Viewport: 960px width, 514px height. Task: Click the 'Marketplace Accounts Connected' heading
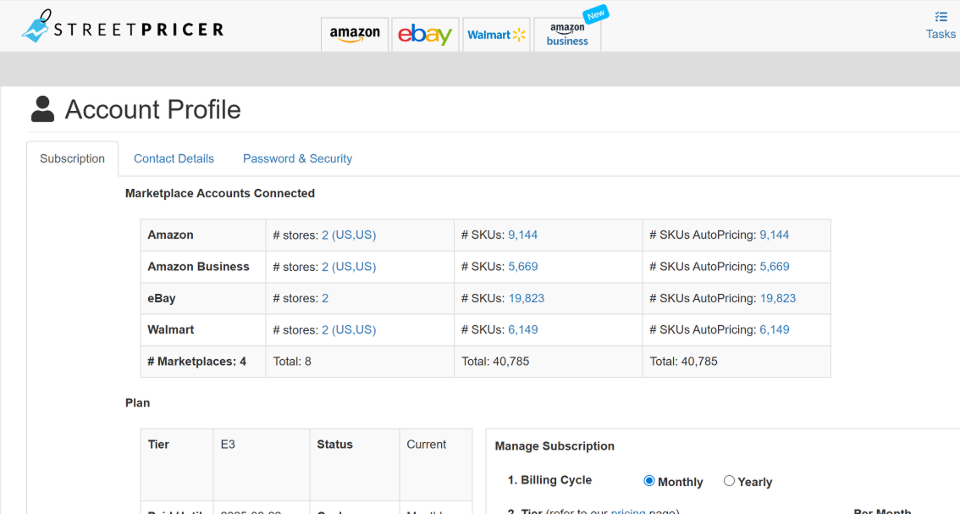220,193
